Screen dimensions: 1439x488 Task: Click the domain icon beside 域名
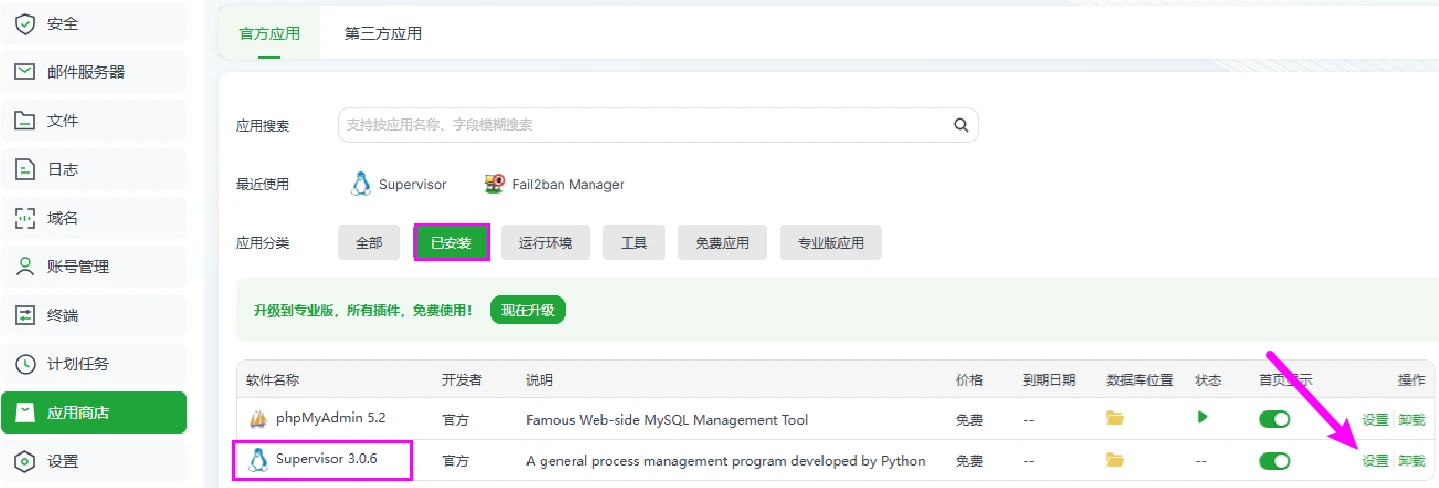[x=25, y=218]
